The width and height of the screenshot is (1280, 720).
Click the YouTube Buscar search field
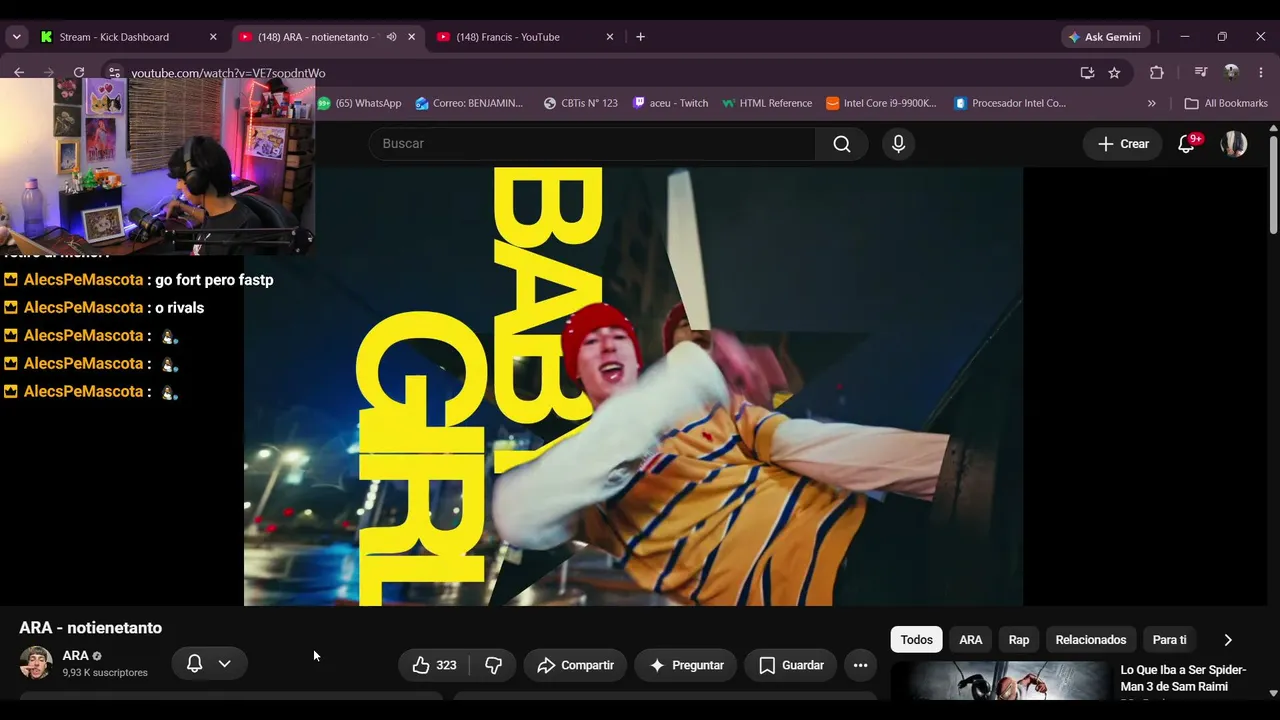(592, 144)
